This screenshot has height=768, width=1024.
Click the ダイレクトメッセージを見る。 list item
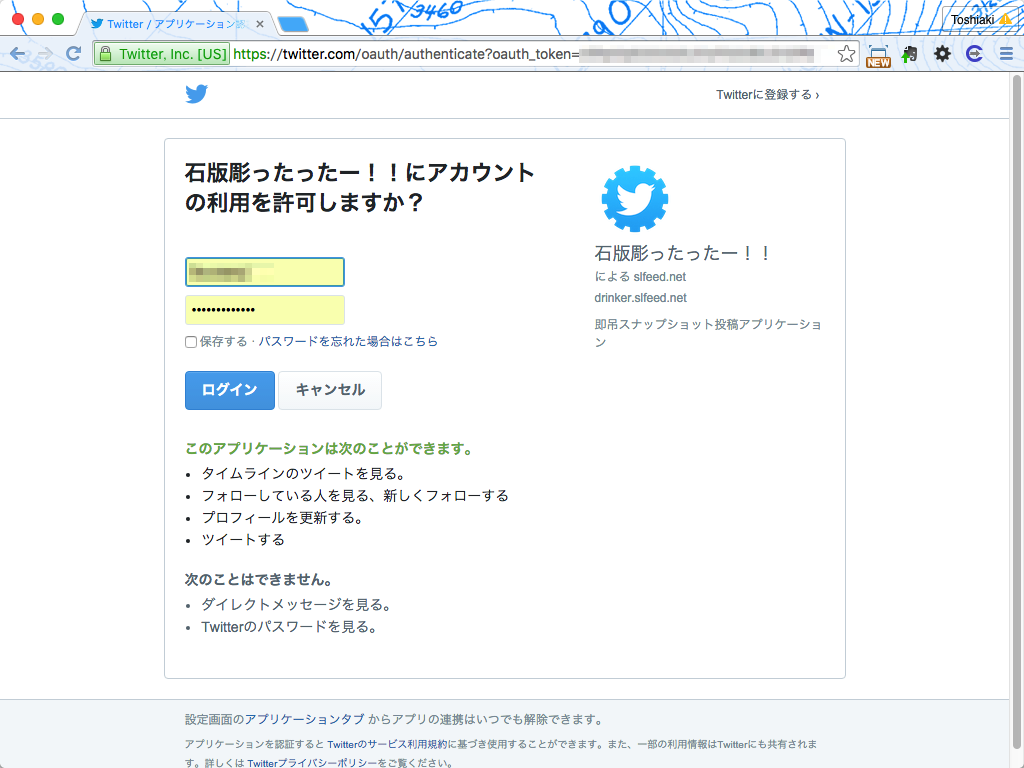(x=297, y=605)
